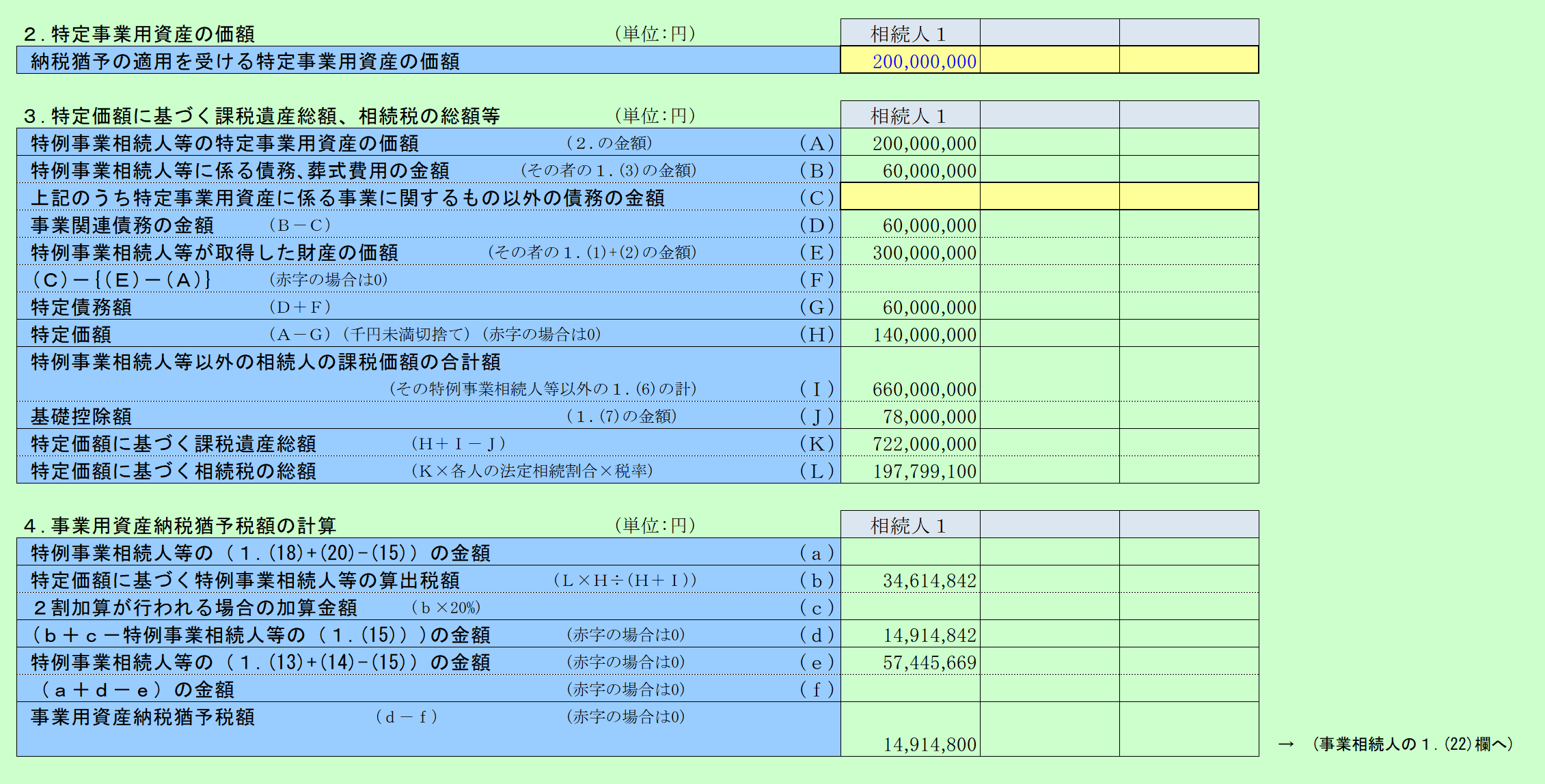
Task: Click the (B) row marker
Action: [817, 171]
